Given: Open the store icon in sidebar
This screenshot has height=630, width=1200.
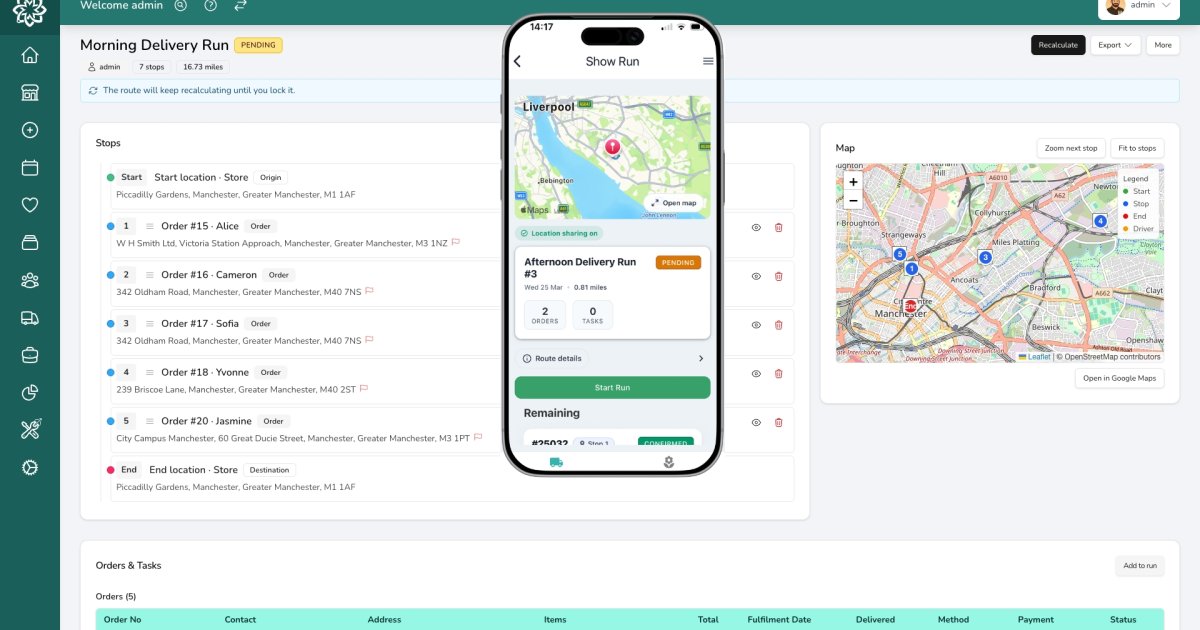Looking at the screenshot, I should [30, 92].
